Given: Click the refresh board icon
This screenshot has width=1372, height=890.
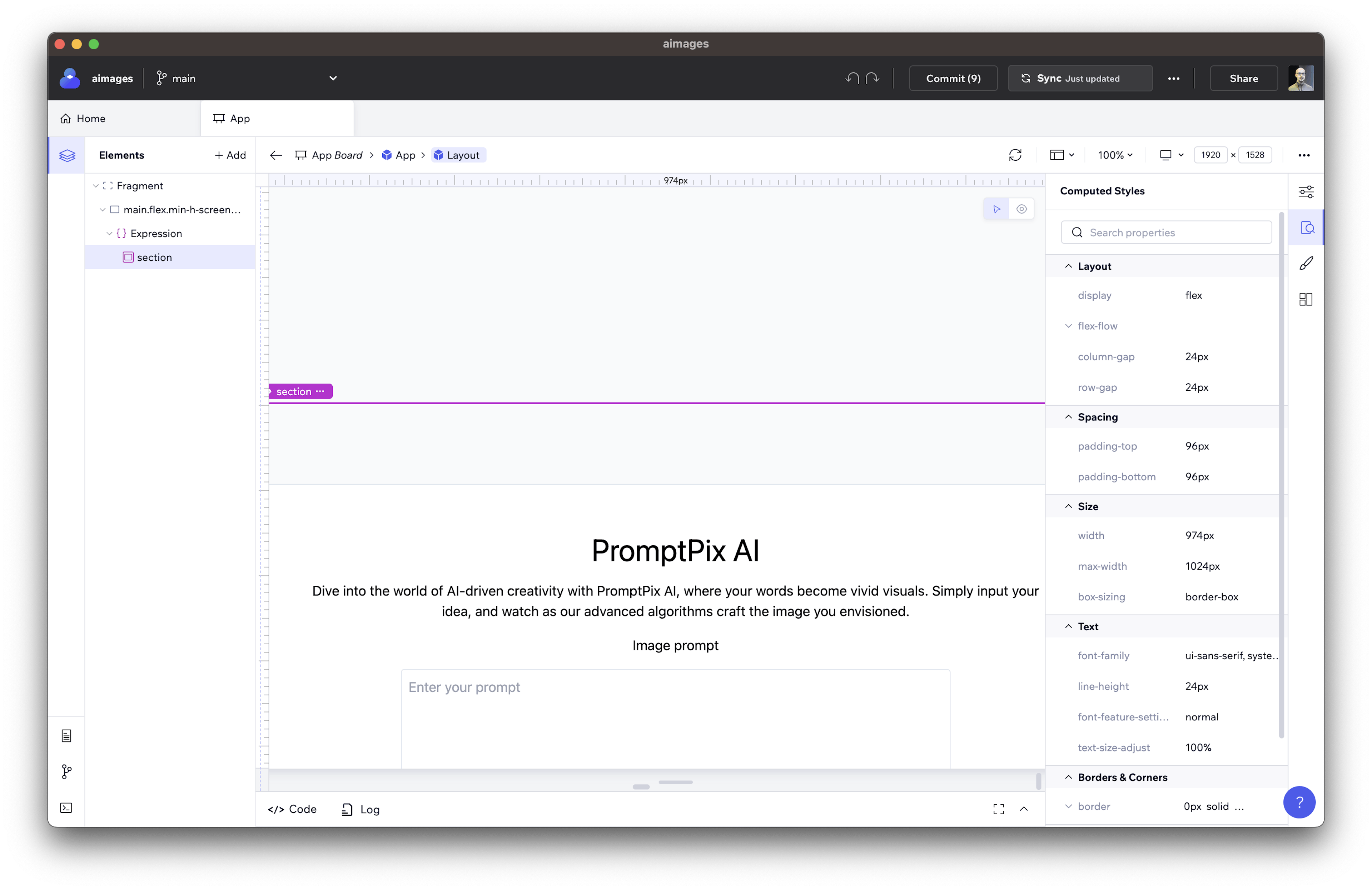Looking at the screenshot, I should click(x=1015, y=155).
